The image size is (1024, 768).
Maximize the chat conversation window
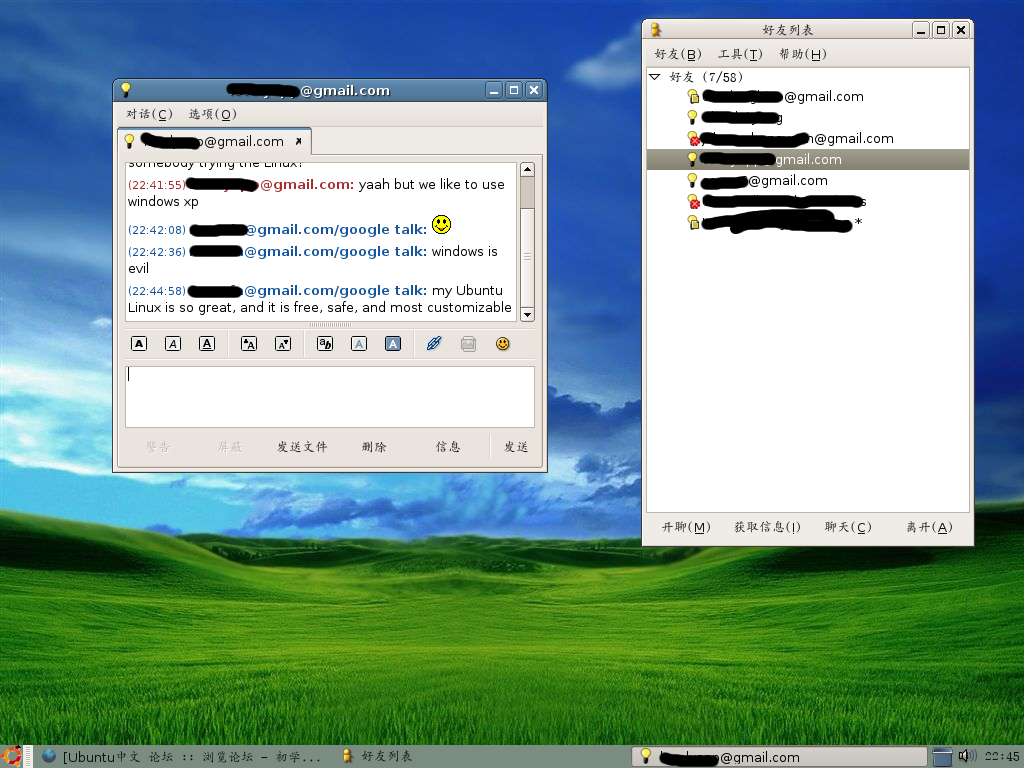[514, 90]
